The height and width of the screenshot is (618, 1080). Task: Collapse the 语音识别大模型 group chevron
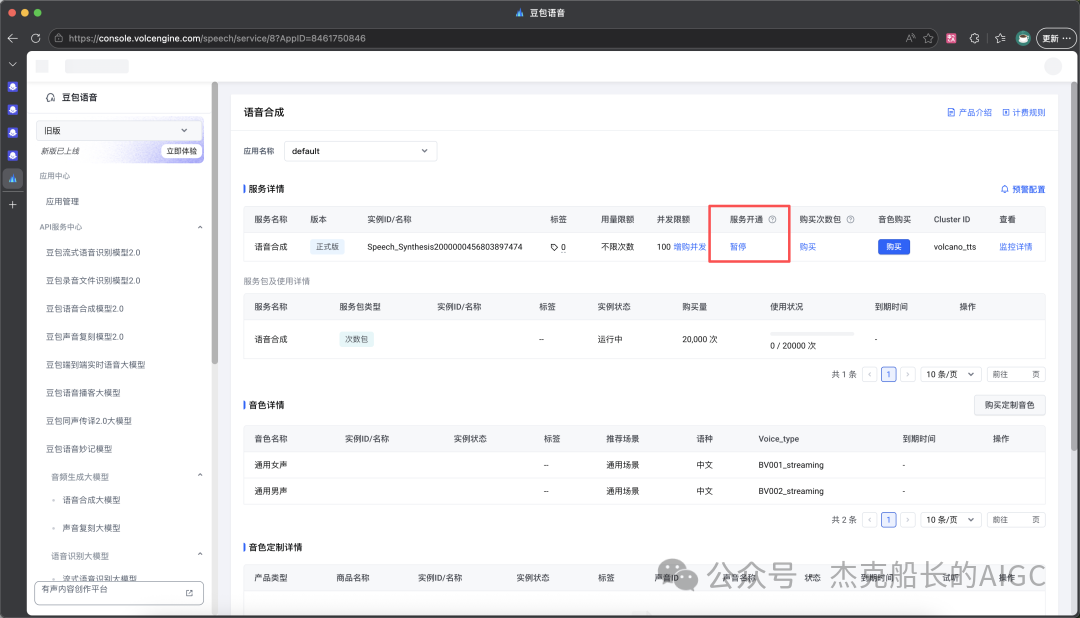coord(200,554)
